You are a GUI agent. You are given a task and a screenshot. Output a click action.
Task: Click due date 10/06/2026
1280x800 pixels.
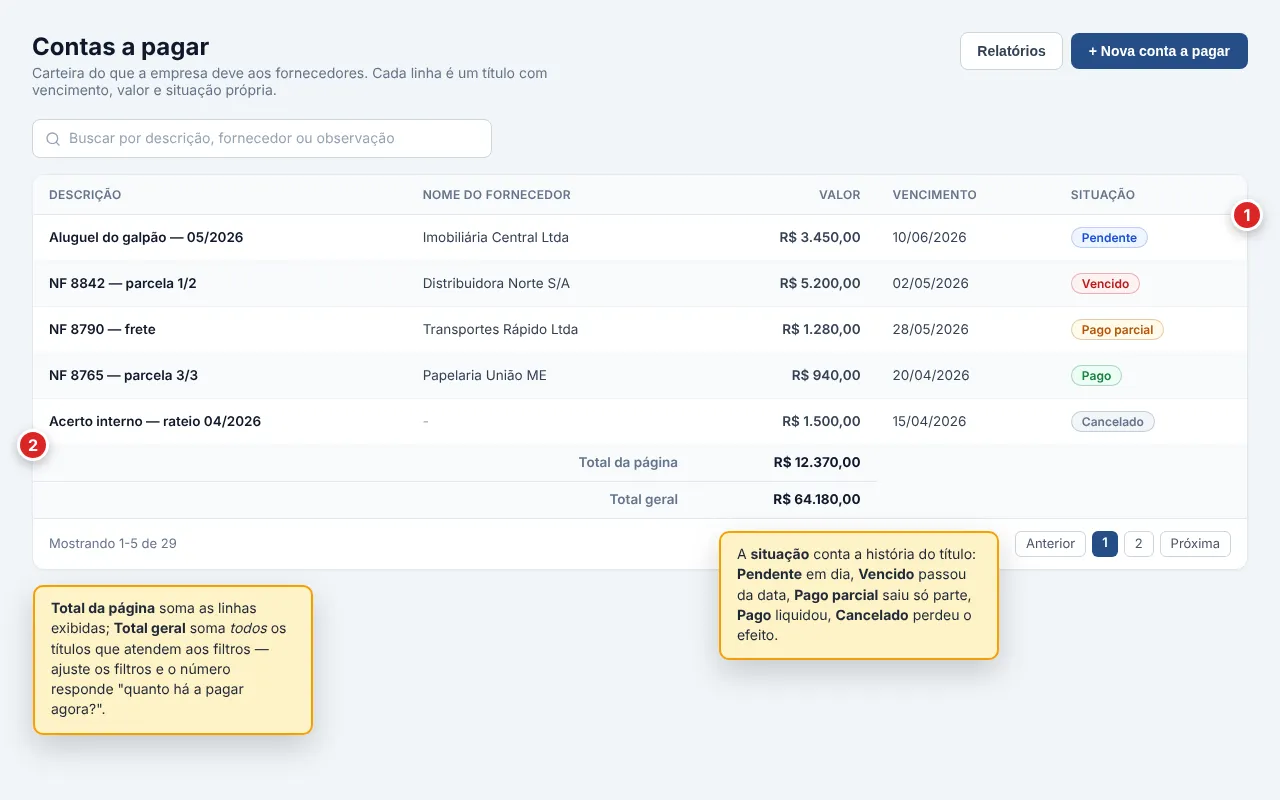[930, 238]
